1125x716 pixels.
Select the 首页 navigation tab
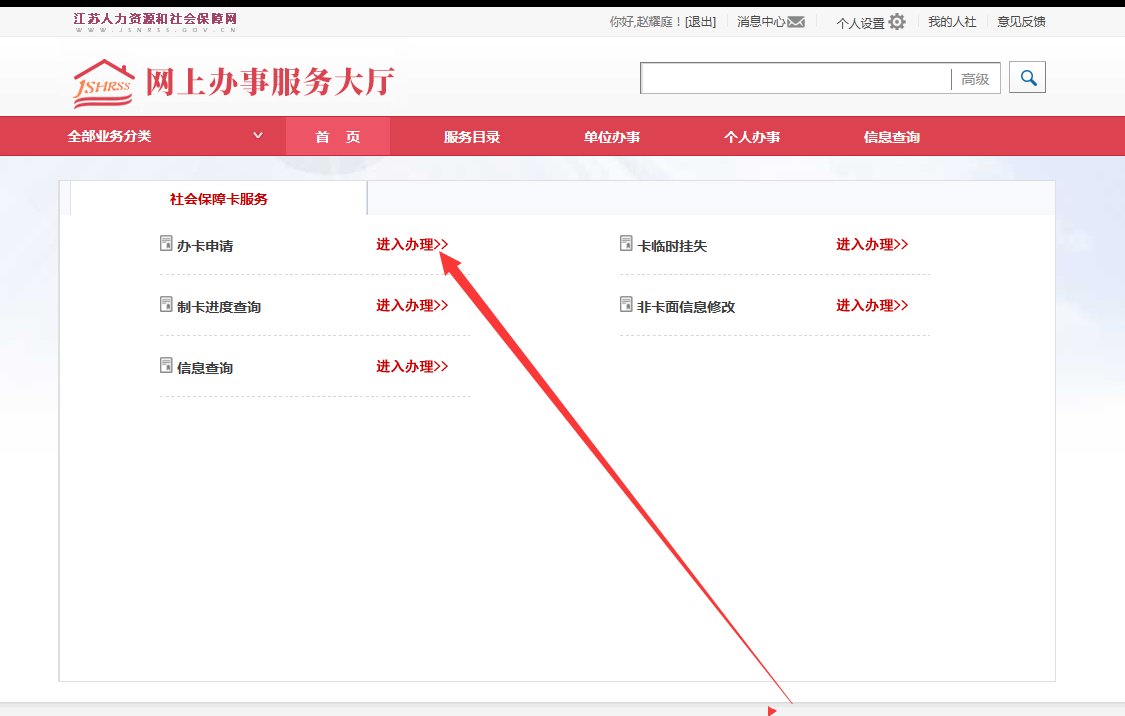(338, 135)
